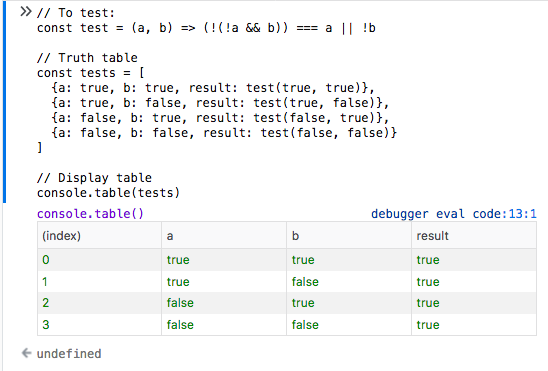Click the '// To test:' comment line
Image resolution: width=548 pixels, height=371 pixels.
click(x=76, y=13)
